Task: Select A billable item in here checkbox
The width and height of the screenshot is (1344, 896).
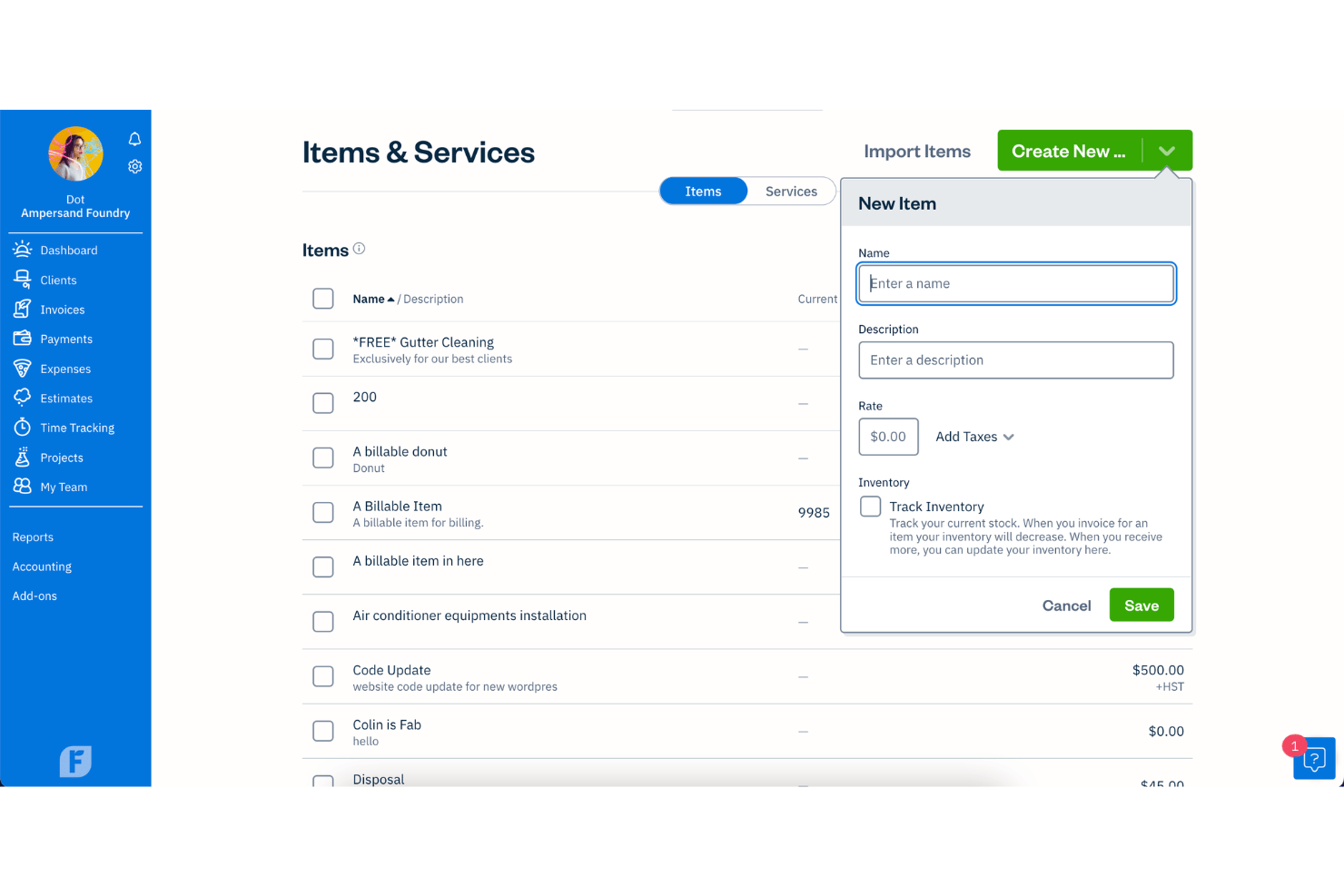Action: 323,567
